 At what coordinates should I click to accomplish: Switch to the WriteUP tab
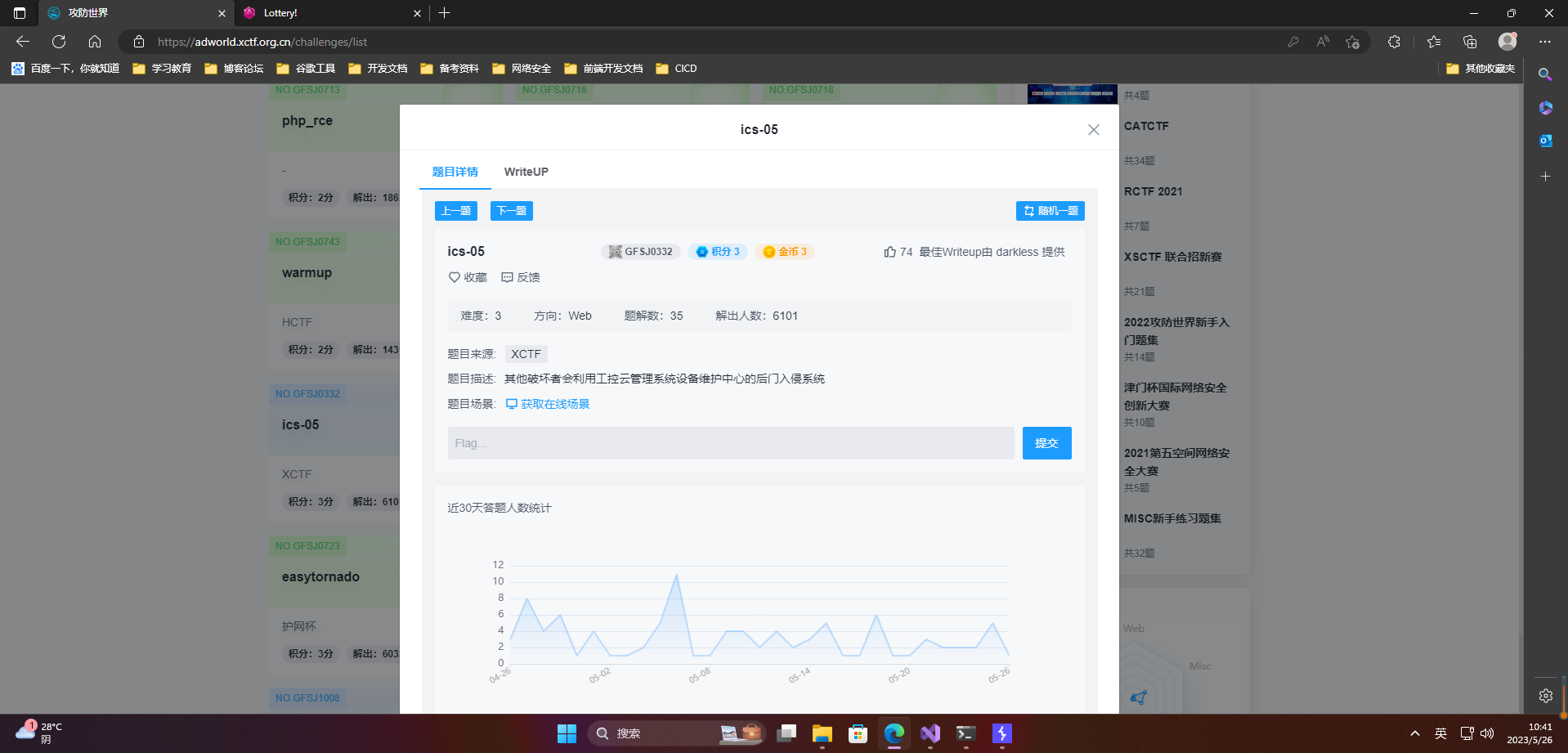[526, 172]
